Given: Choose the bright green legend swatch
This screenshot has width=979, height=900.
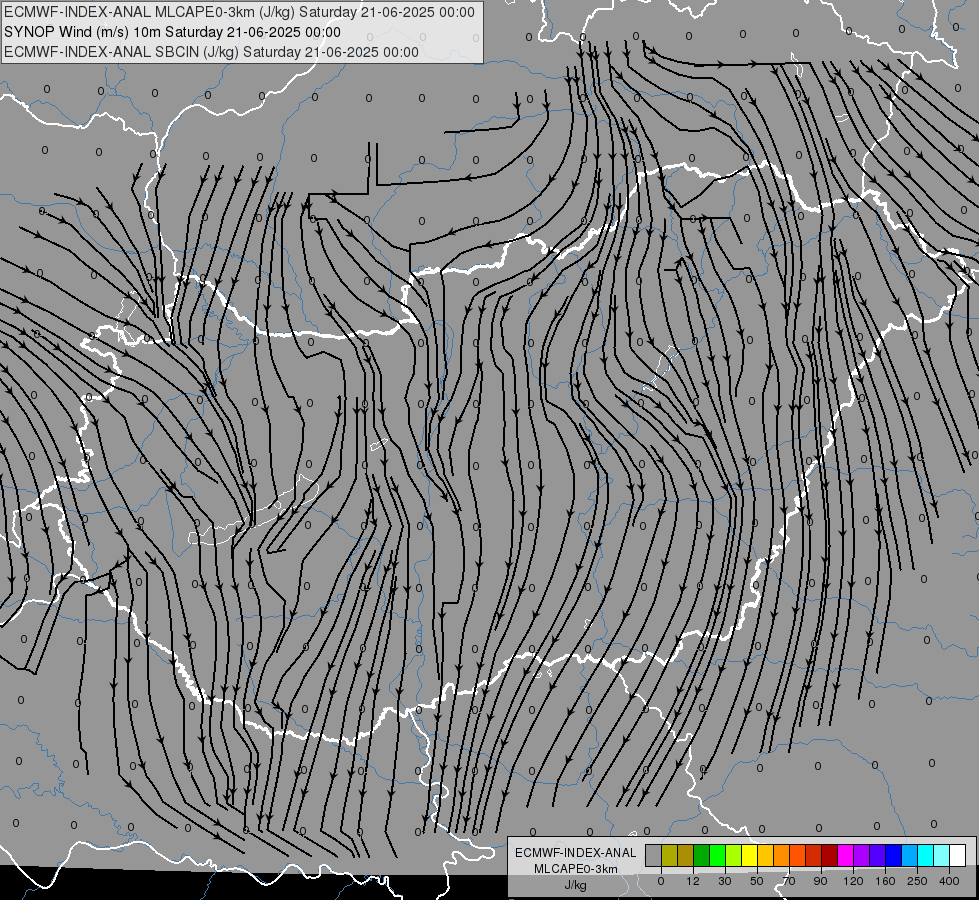Looking at the screenshot, I should tap(718, 855).
